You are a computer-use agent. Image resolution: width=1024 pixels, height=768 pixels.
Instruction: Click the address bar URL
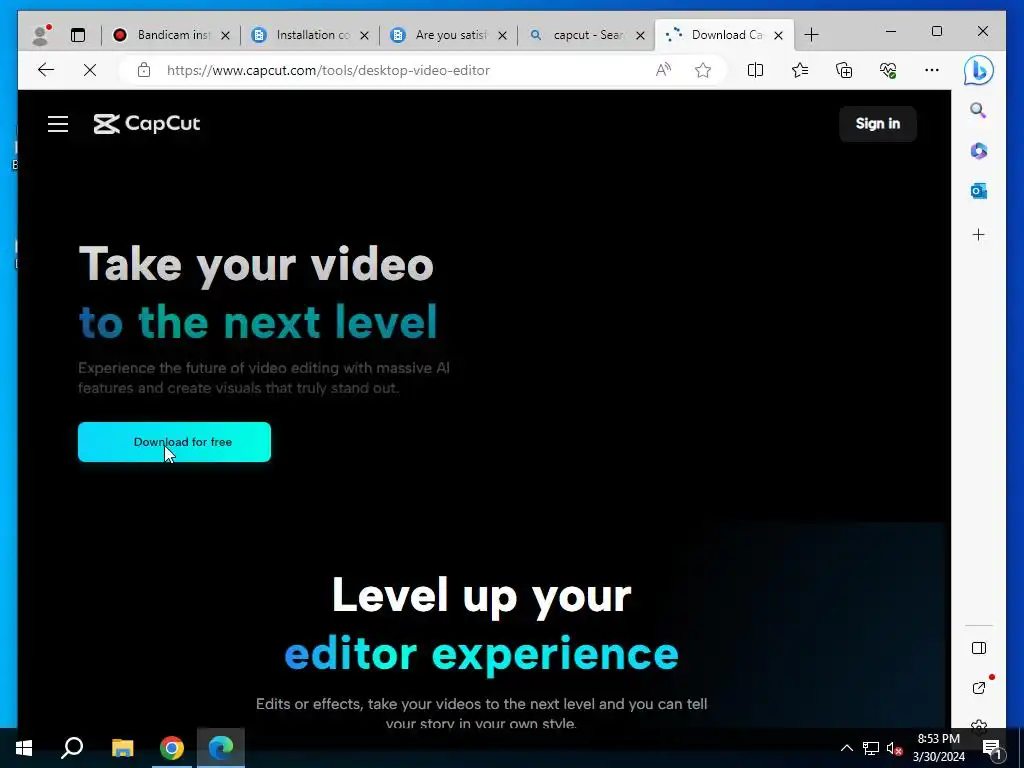[x=328, y=70]
